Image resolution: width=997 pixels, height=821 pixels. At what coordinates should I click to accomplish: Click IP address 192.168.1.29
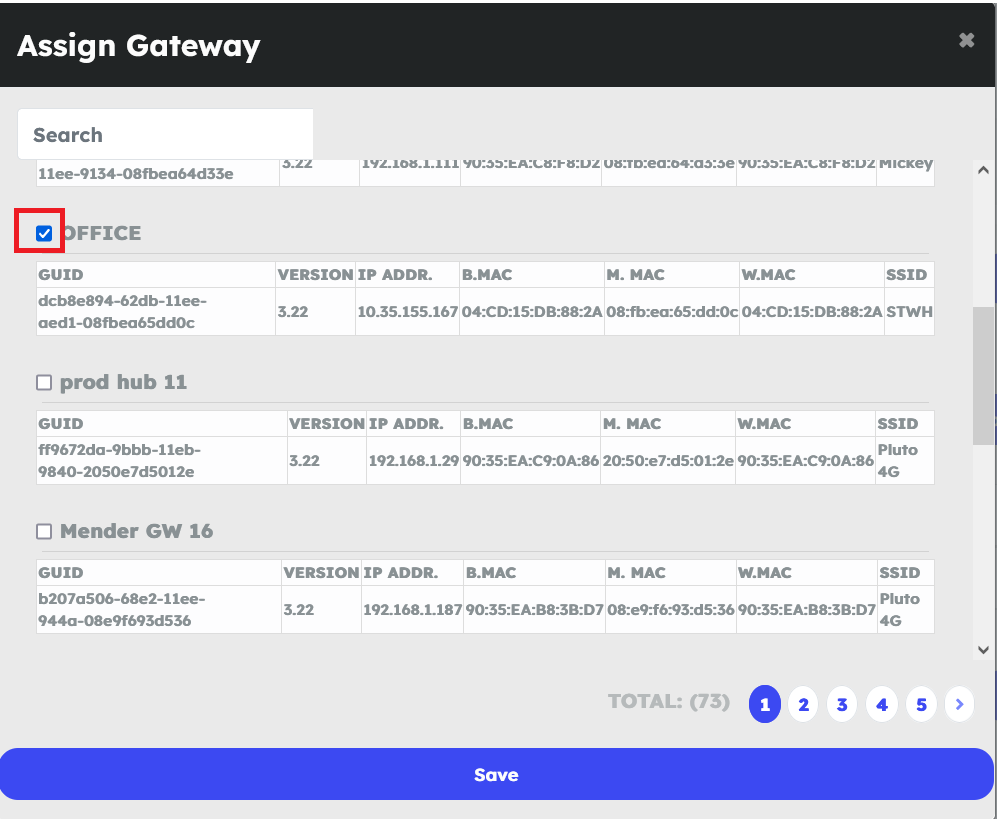click(413, 461)
